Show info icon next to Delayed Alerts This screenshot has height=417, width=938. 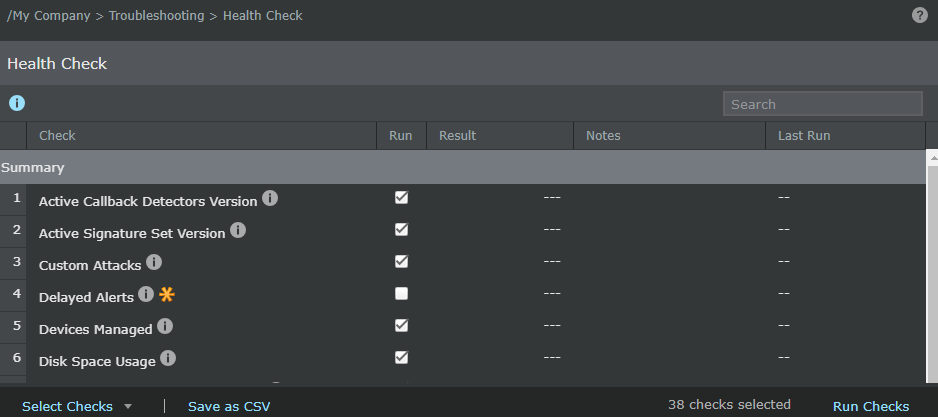click(x=146, y=294)
